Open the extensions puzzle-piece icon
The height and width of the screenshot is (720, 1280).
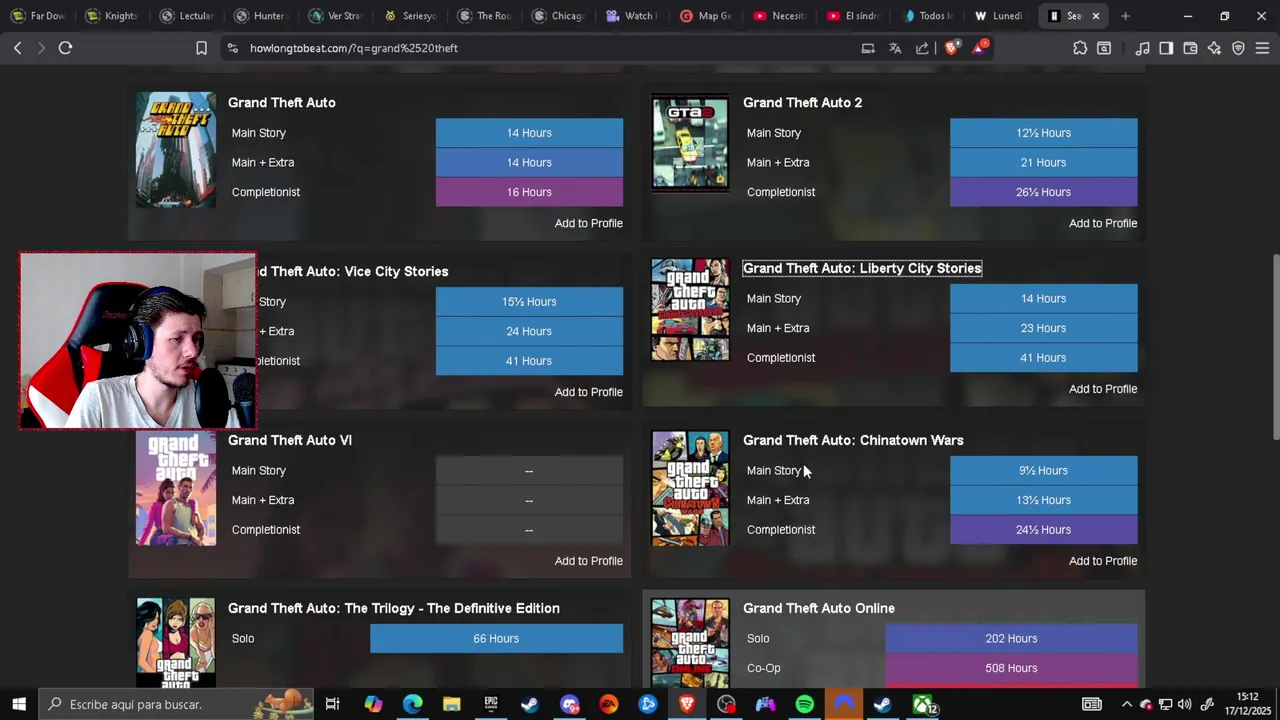pos(1080,48)
